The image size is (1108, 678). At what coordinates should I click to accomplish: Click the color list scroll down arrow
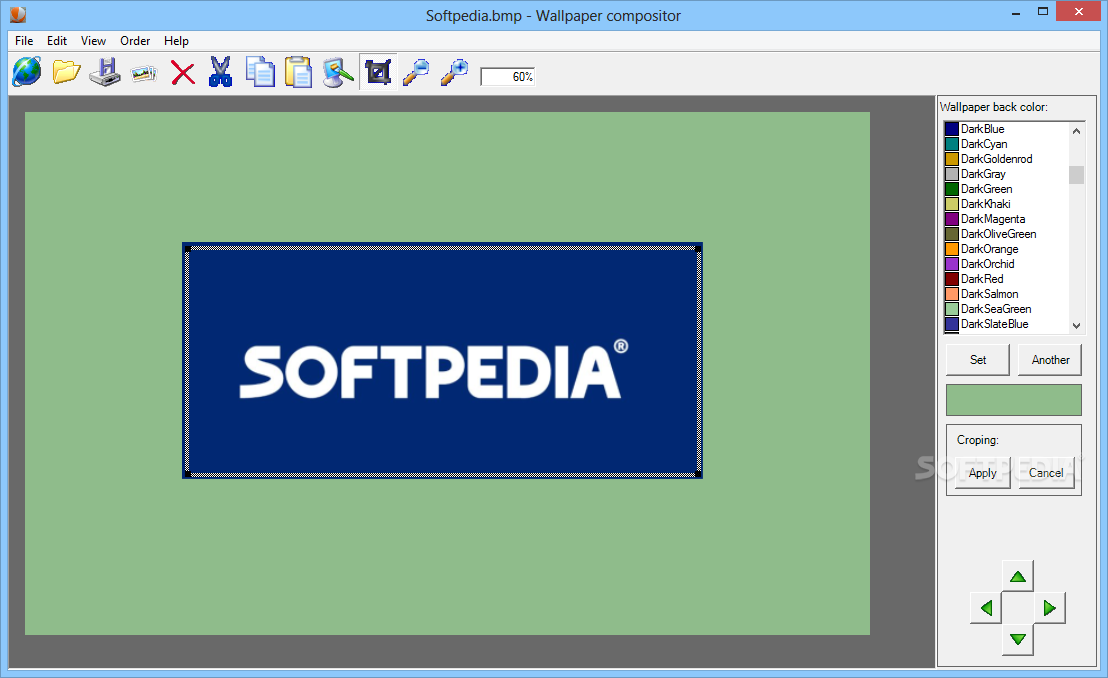[x=1076, y=325]
